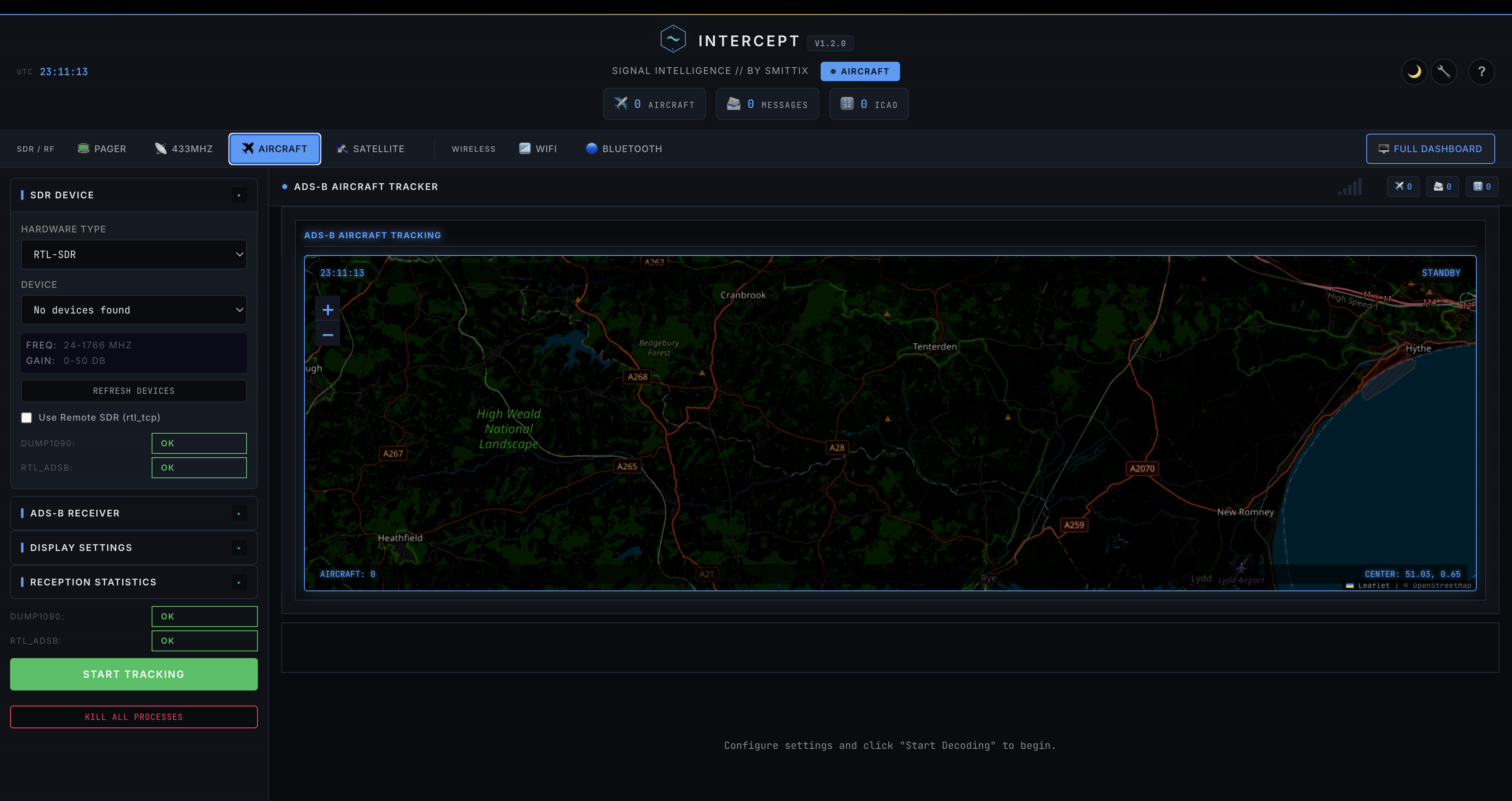
Task: Click the High Weald National Landscape label
Action: tap(509, 429)
